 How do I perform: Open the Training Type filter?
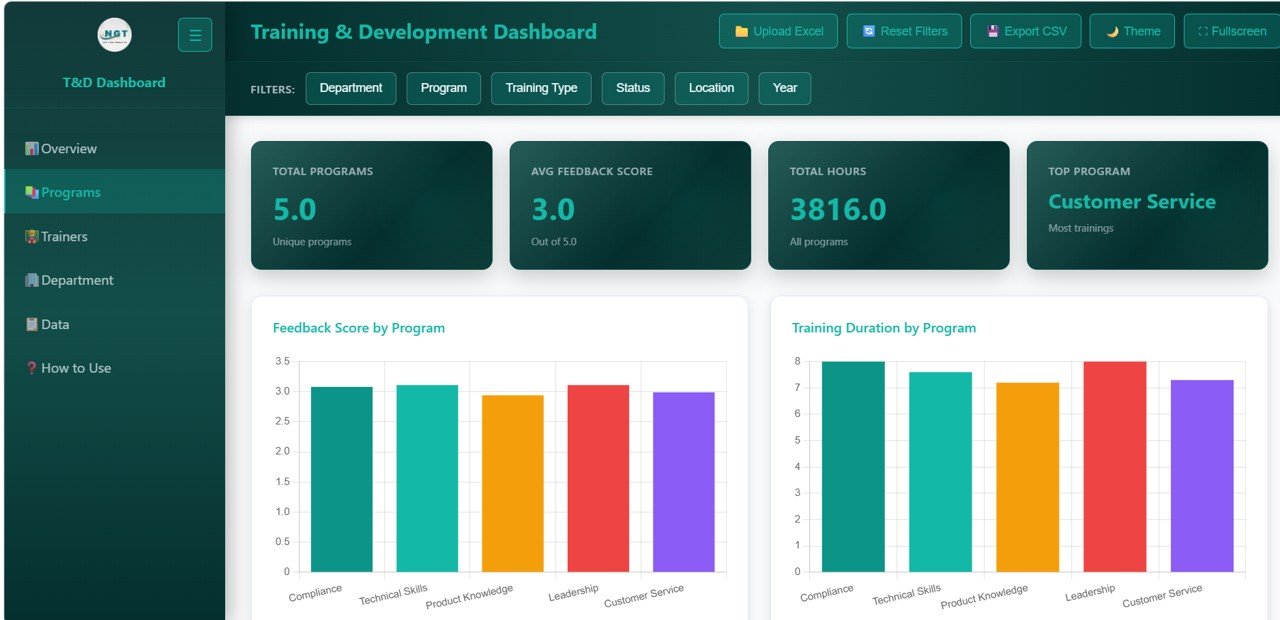coord(541,88)
